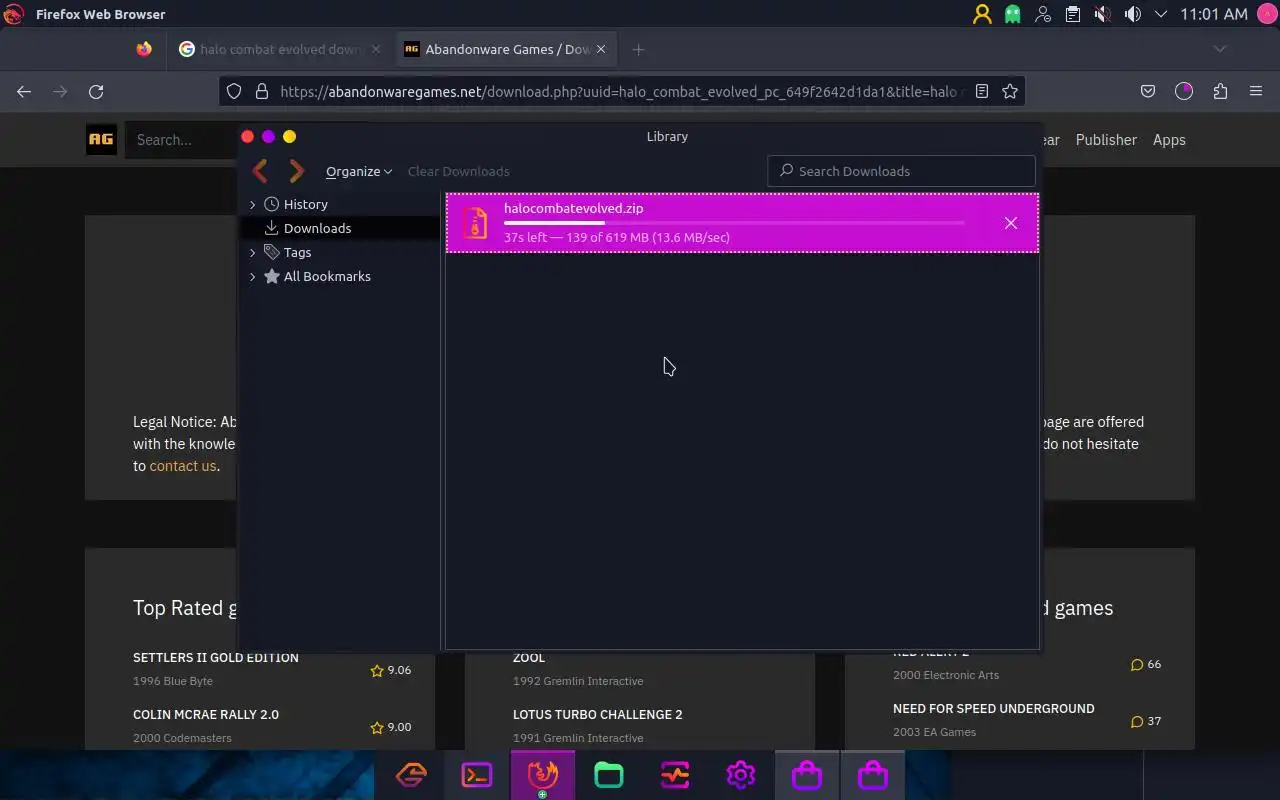Open the pinned Firefox View tab

[144, 49]
